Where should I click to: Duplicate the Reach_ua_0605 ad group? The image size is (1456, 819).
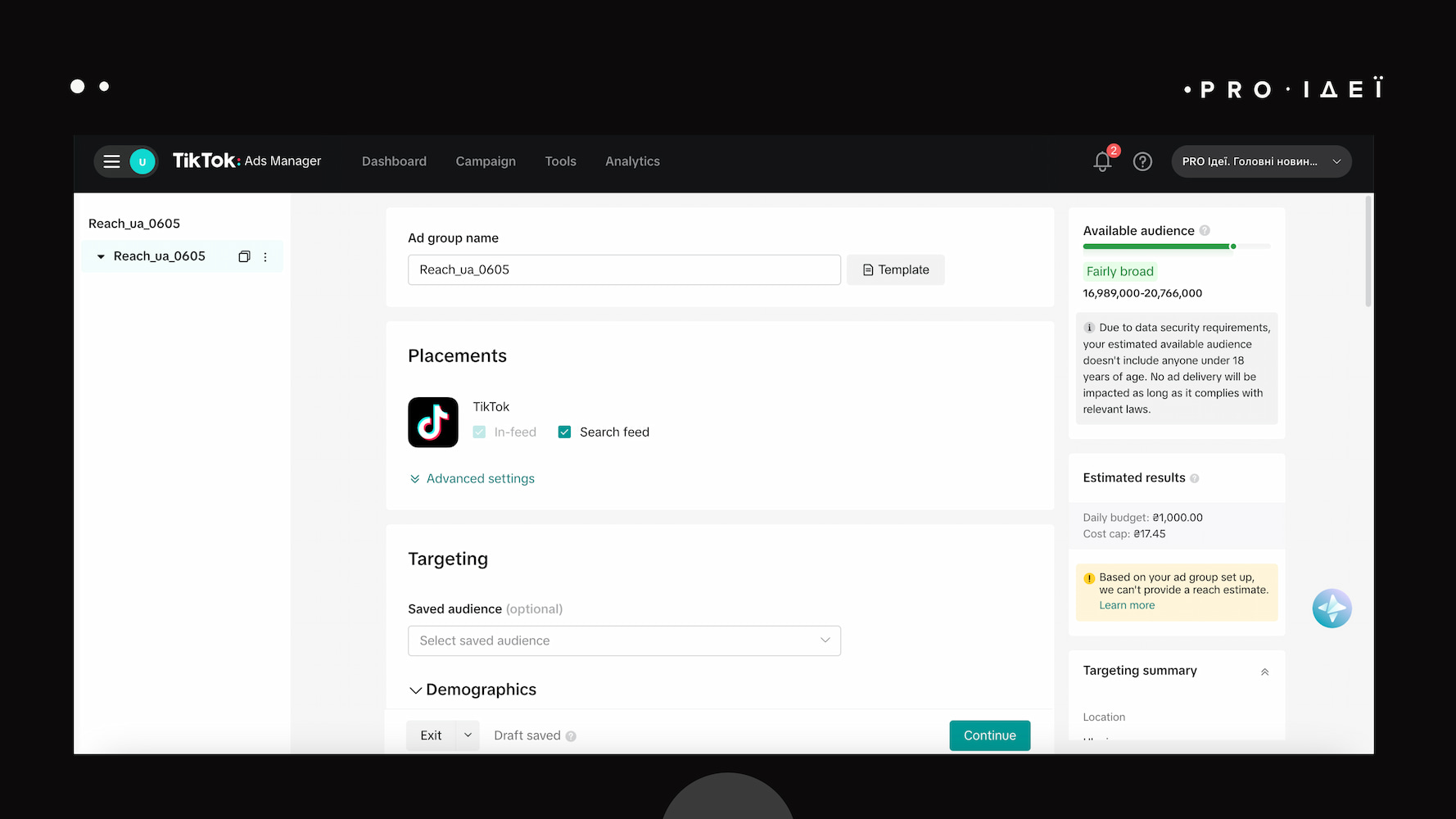click(x=244, y=256)
